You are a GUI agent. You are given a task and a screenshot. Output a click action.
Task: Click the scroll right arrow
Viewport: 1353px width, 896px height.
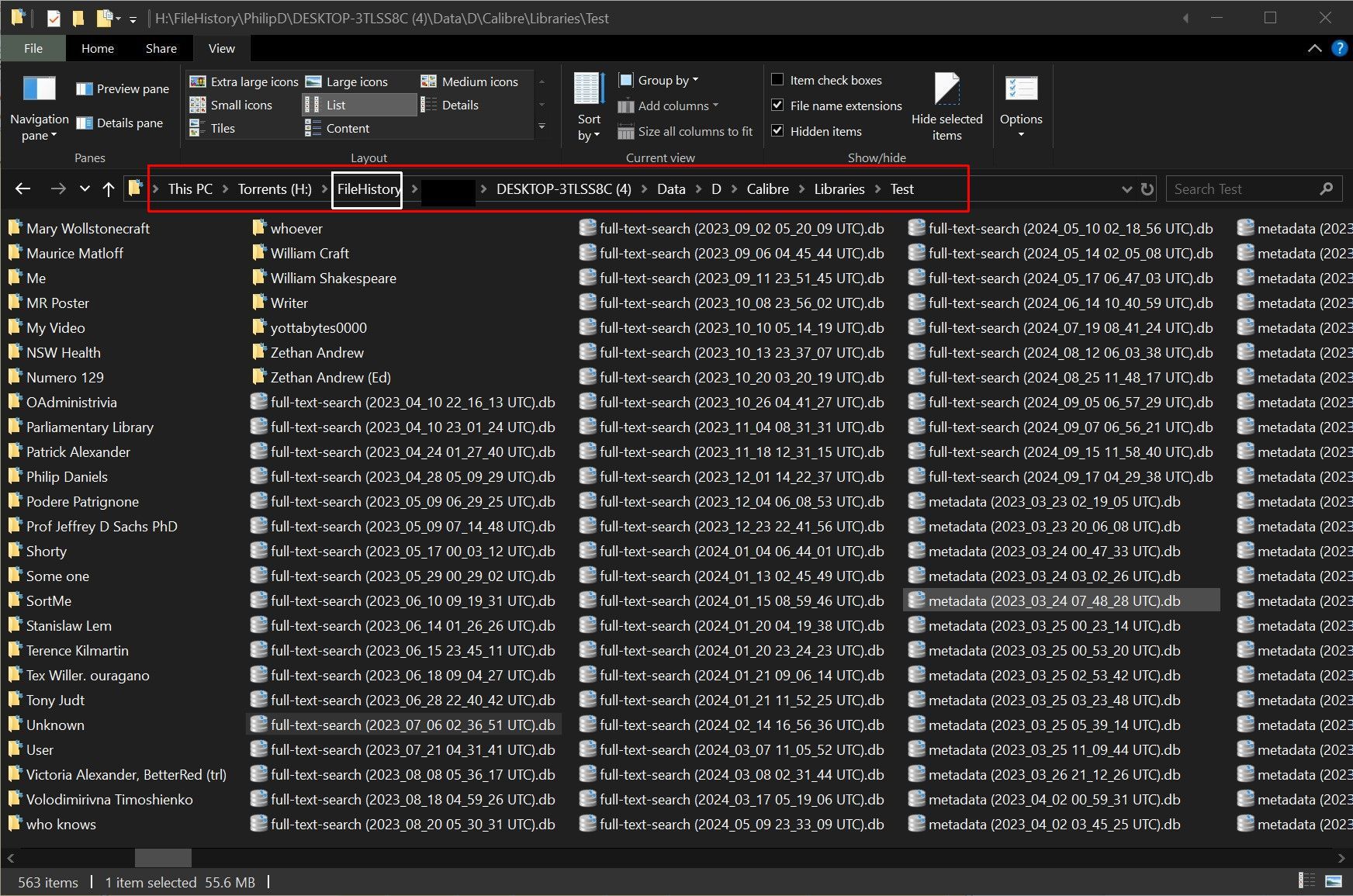[x=1341, y=857]
